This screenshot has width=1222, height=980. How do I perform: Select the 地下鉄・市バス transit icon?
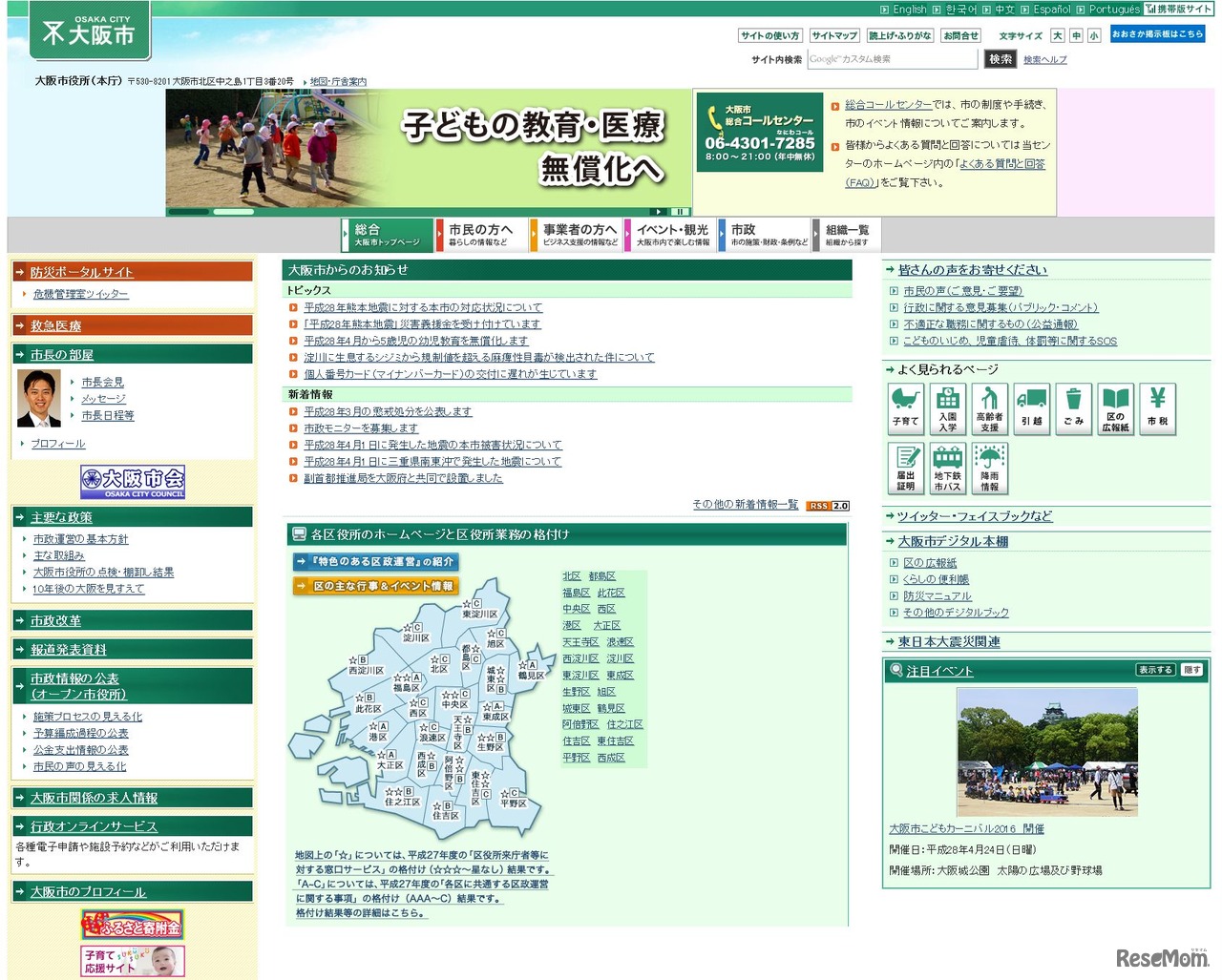[947, 468]
